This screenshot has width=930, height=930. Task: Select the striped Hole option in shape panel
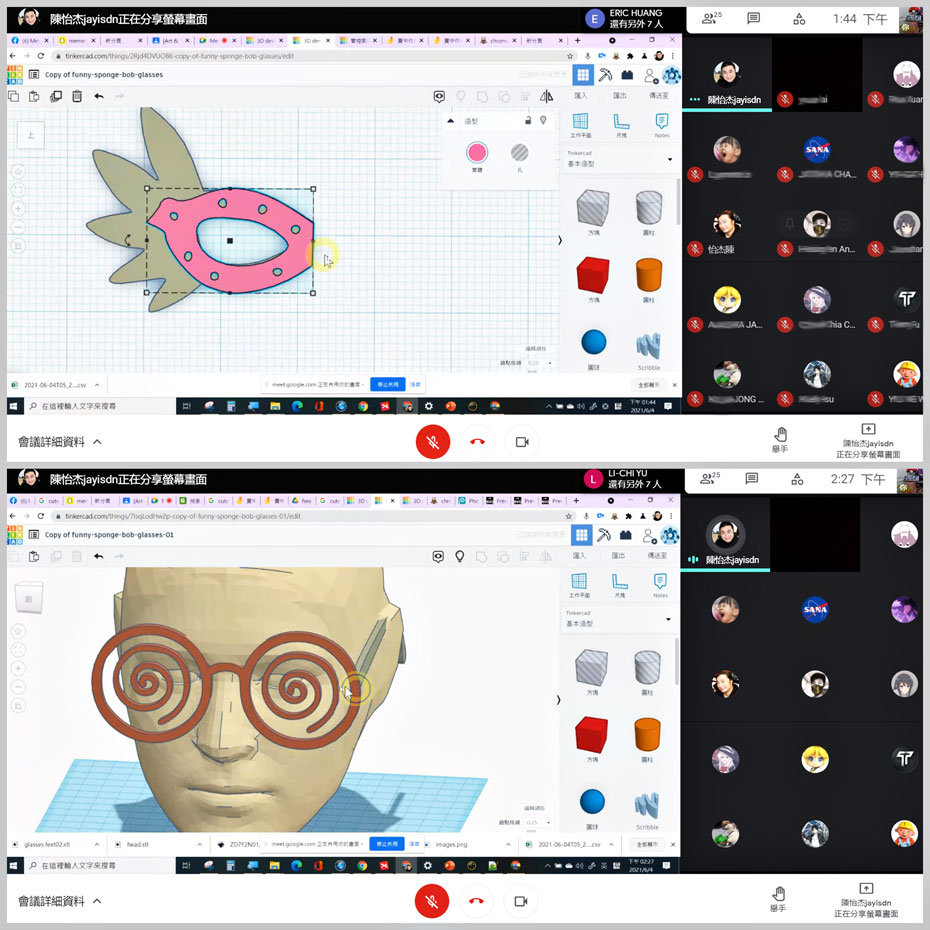click(x=520, y=153)
